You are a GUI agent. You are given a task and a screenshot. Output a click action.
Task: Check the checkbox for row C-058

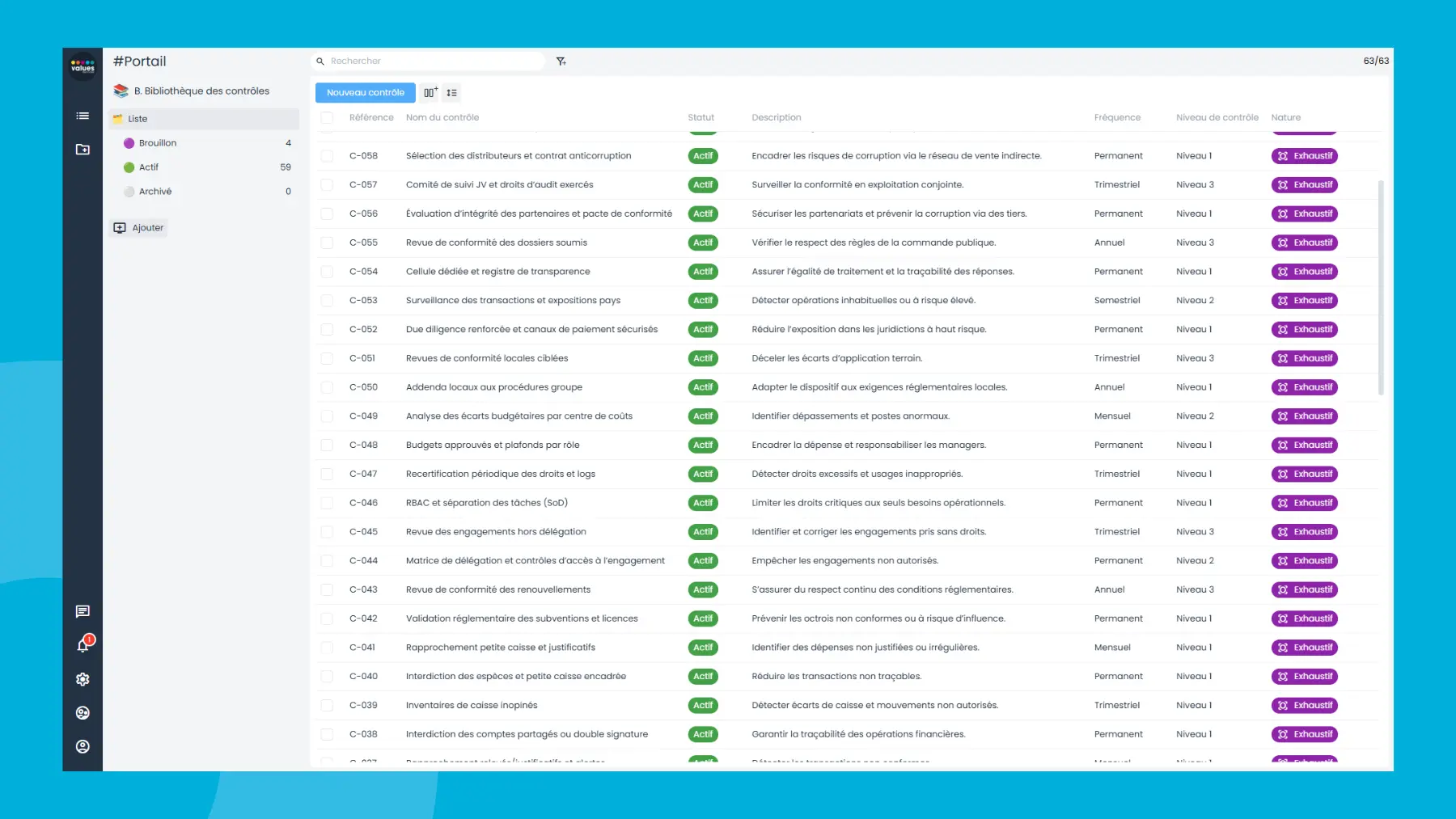click(327, 155)
